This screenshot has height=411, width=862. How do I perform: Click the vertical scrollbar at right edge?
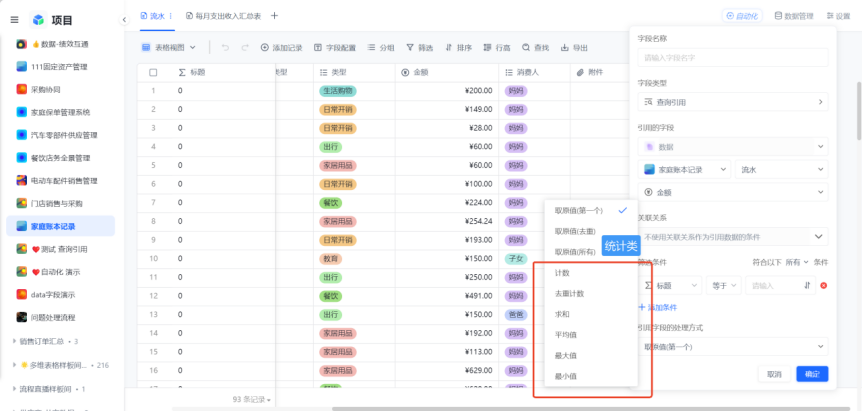(859, 111)
